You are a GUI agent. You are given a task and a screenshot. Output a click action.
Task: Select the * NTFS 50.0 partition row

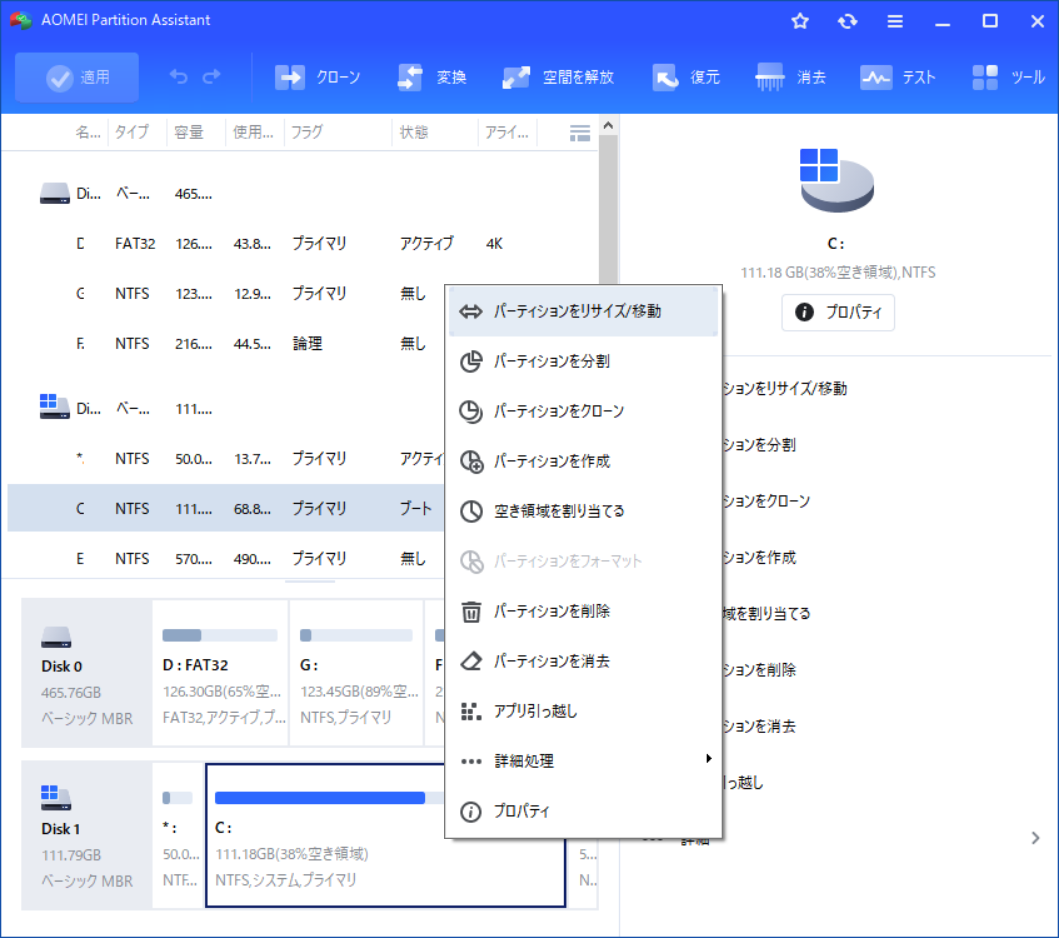tap(226, 459)
